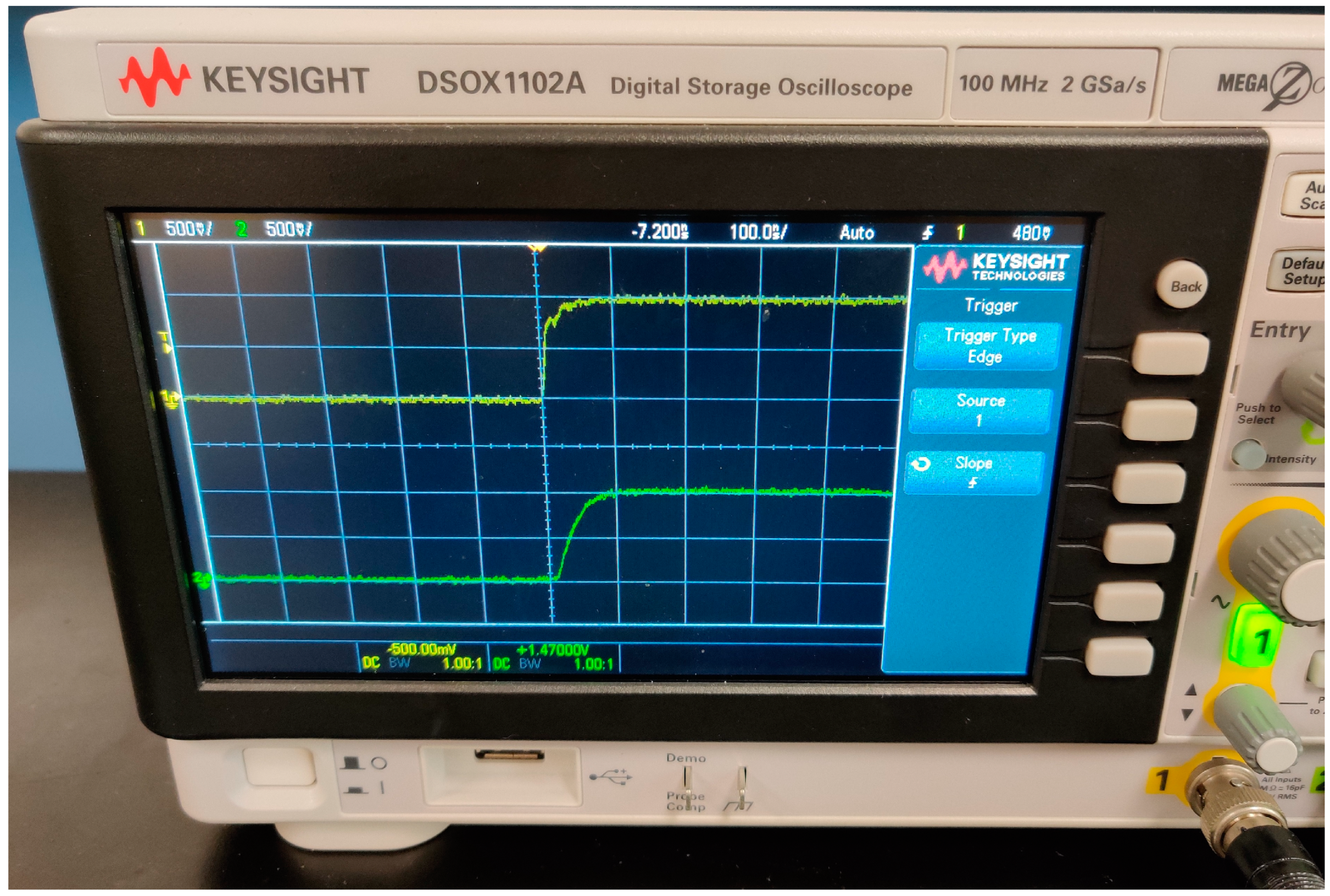
Task: Click the 100.0s/ timebase readout
Action: (x=757, y=232)
